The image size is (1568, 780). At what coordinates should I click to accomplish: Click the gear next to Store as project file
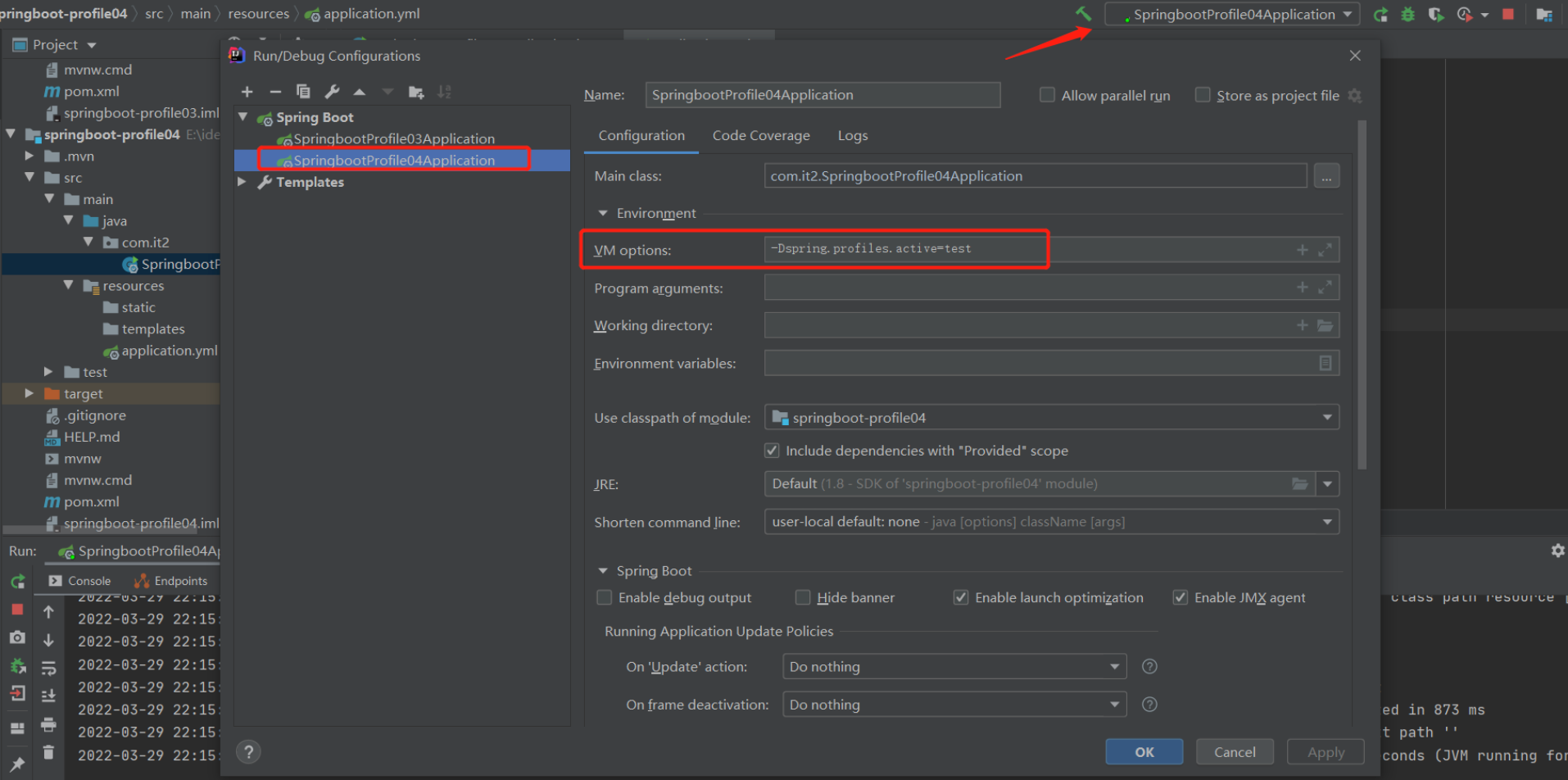click(1355, 96)
